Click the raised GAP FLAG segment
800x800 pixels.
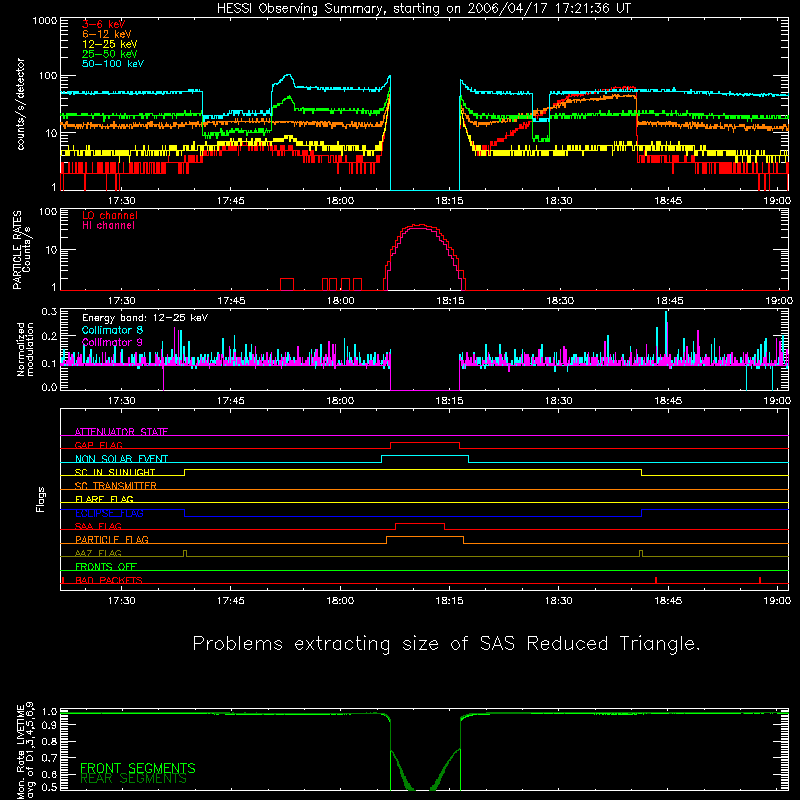[425, 443]
